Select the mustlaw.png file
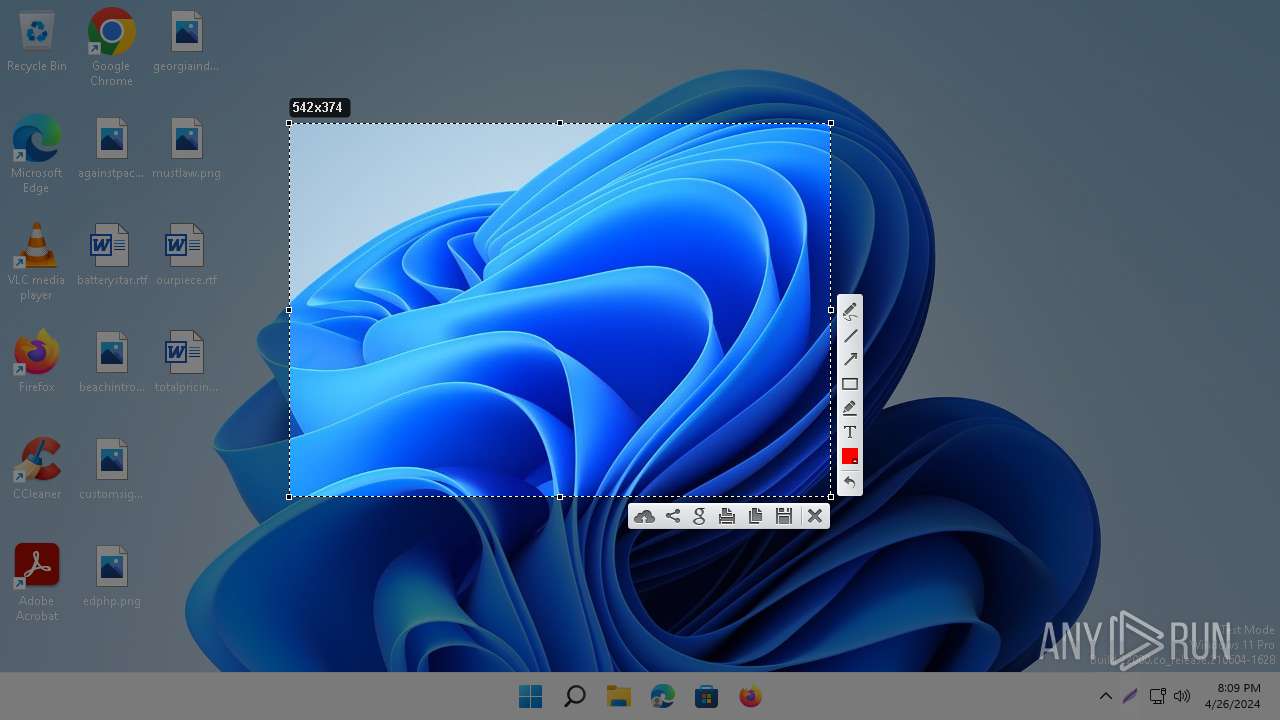This screenshot has height=720, width=1280. coord(186,149)
